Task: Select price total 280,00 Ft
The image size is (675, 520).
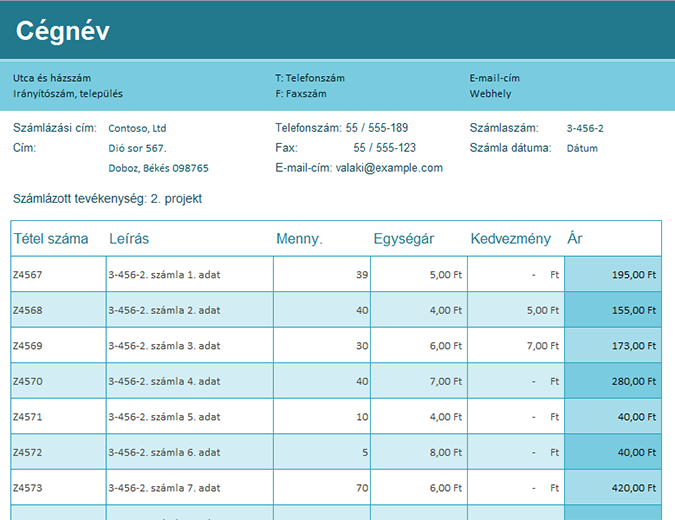Action: pos(634,381)
